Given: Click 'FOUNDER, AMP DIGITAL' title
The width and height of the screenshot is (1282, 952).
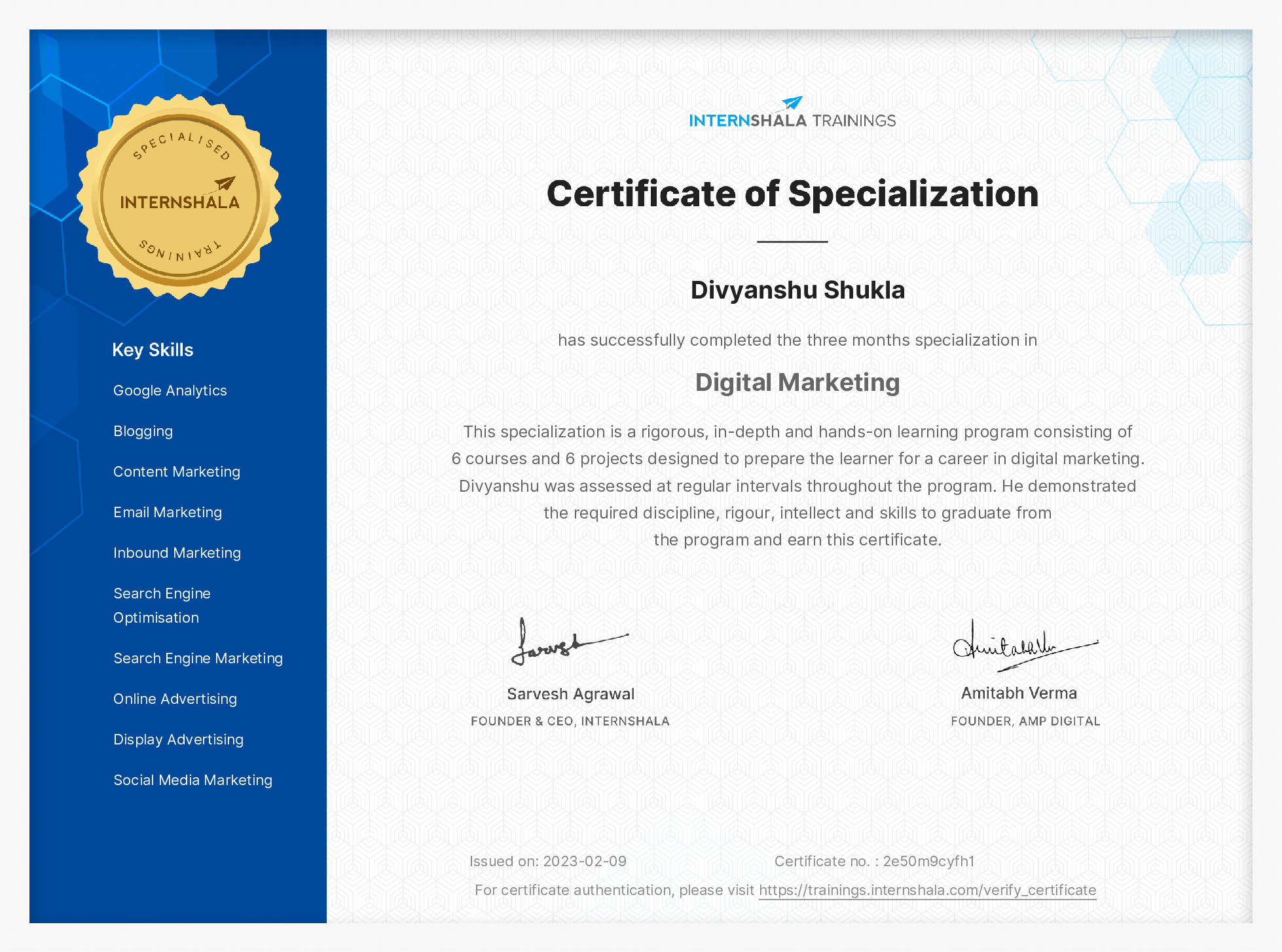Looking at the screenshot, I should pos(1025,721).
